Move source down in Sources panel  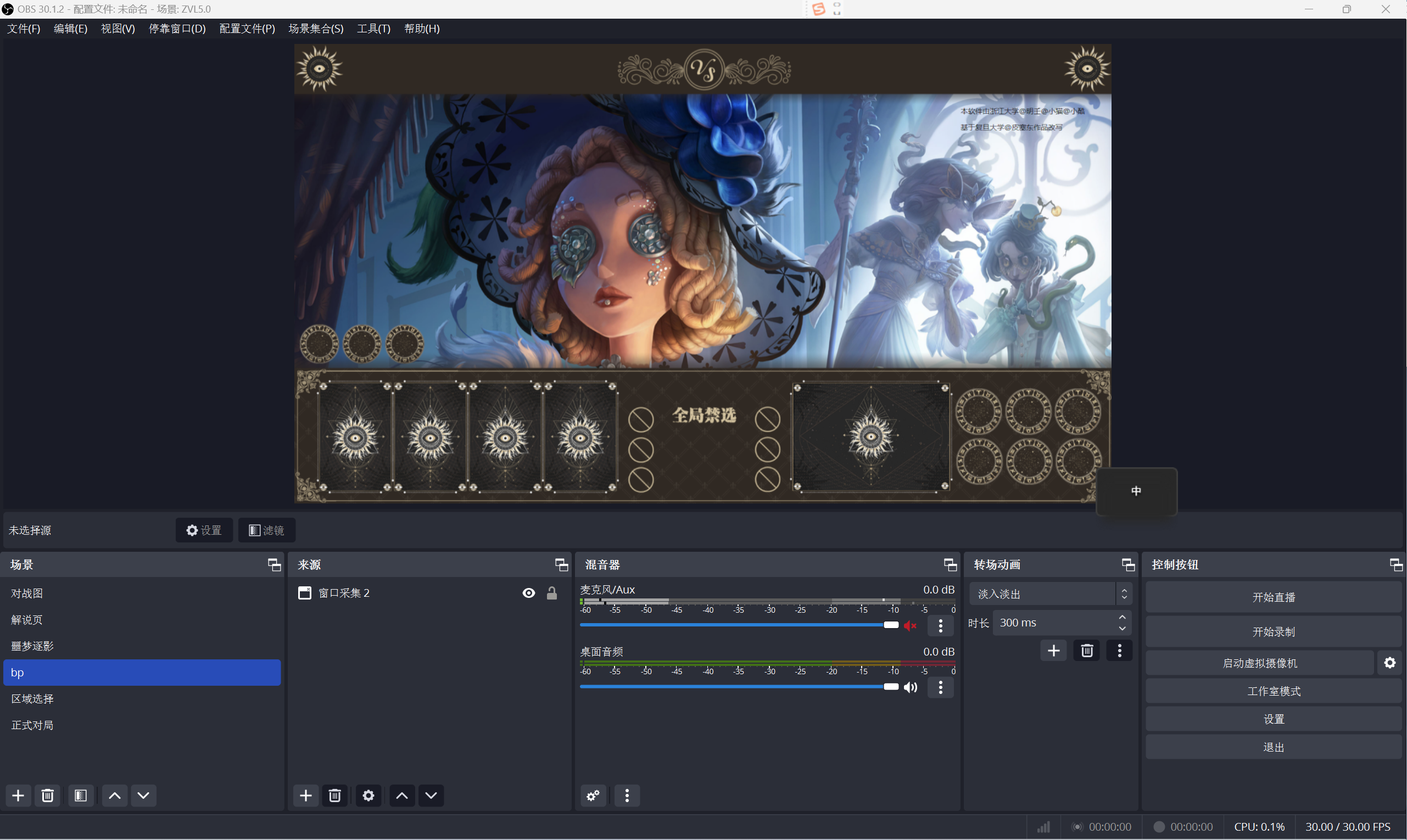point(432,796)
